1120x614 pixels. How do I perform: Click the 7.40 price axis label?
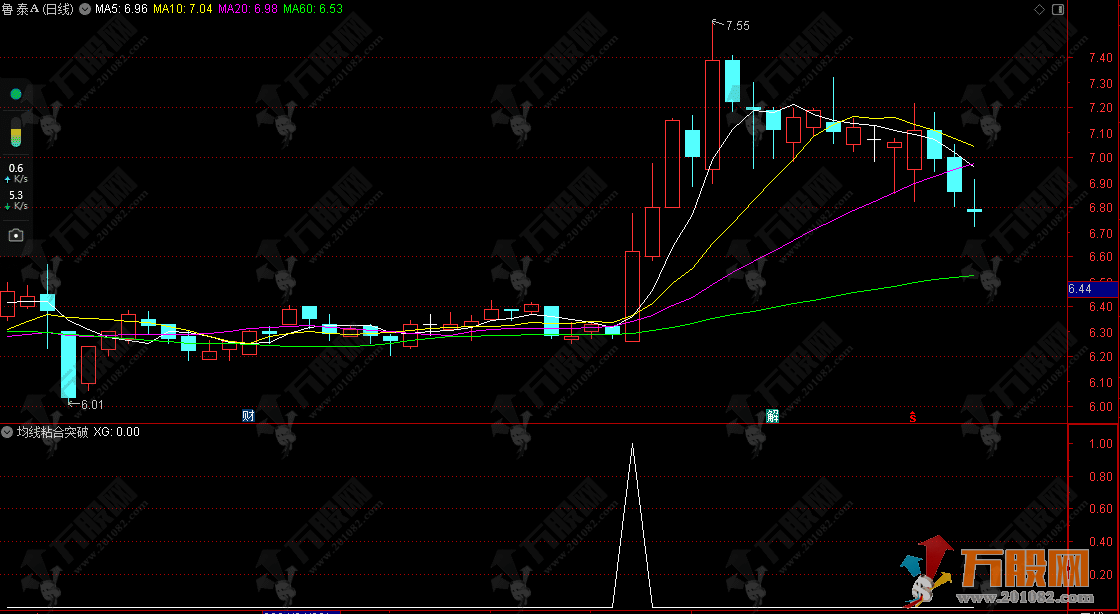(1100, 58)
